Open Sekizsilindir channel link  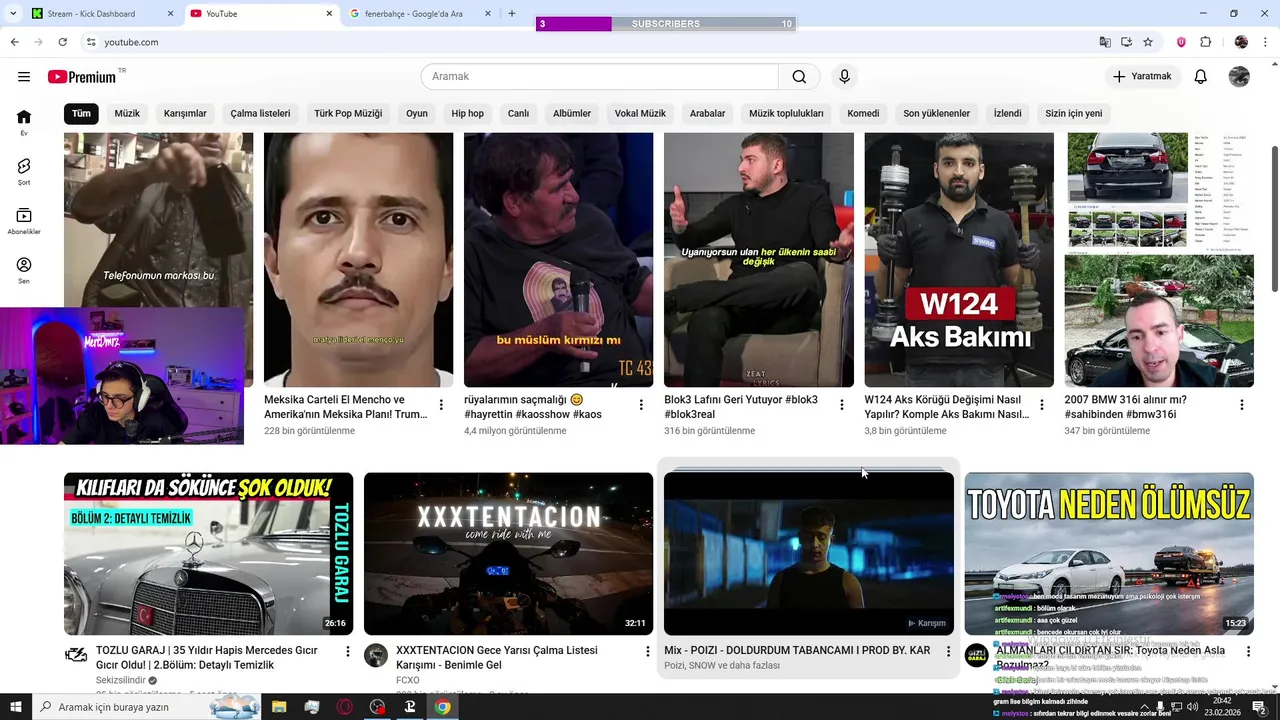pos(121,681)
